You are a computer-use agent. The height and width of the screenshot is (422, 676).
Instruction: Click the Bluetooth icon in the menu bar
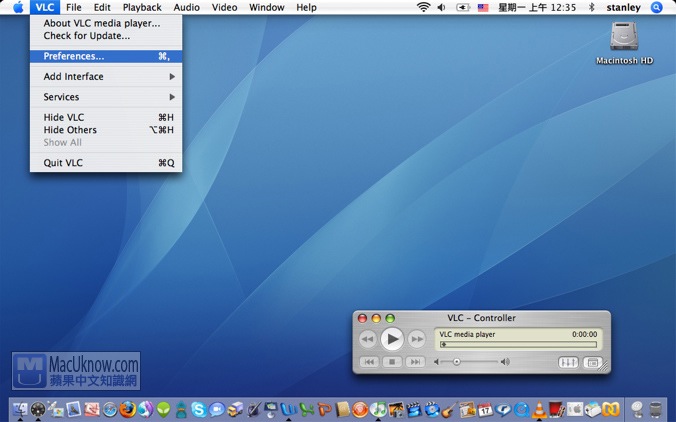(592, 7)
